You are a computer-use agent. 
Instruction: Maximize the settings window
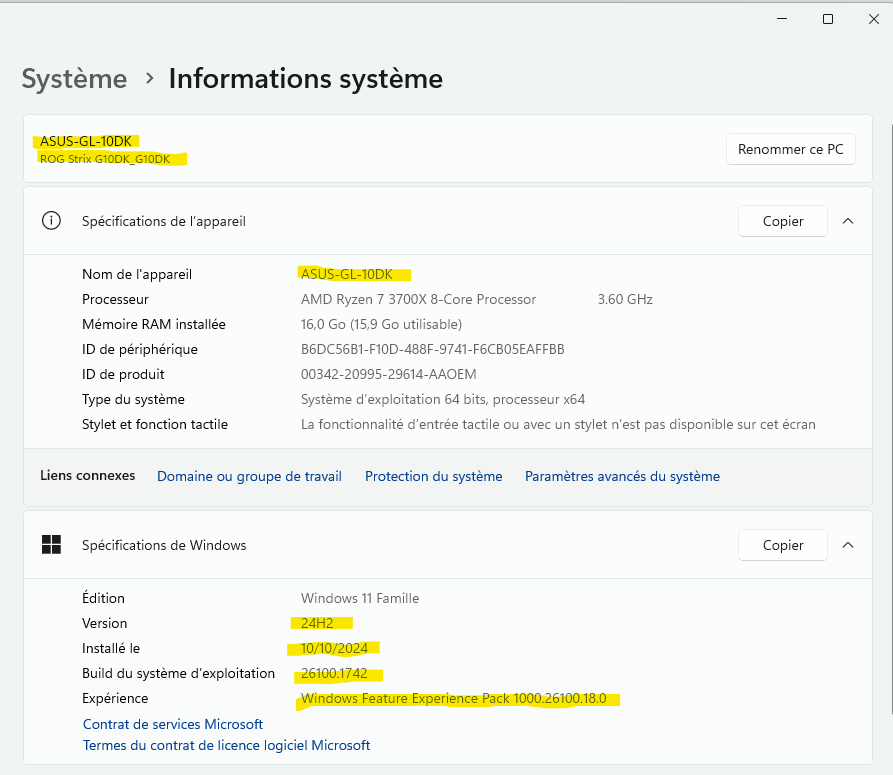point(828,19)
